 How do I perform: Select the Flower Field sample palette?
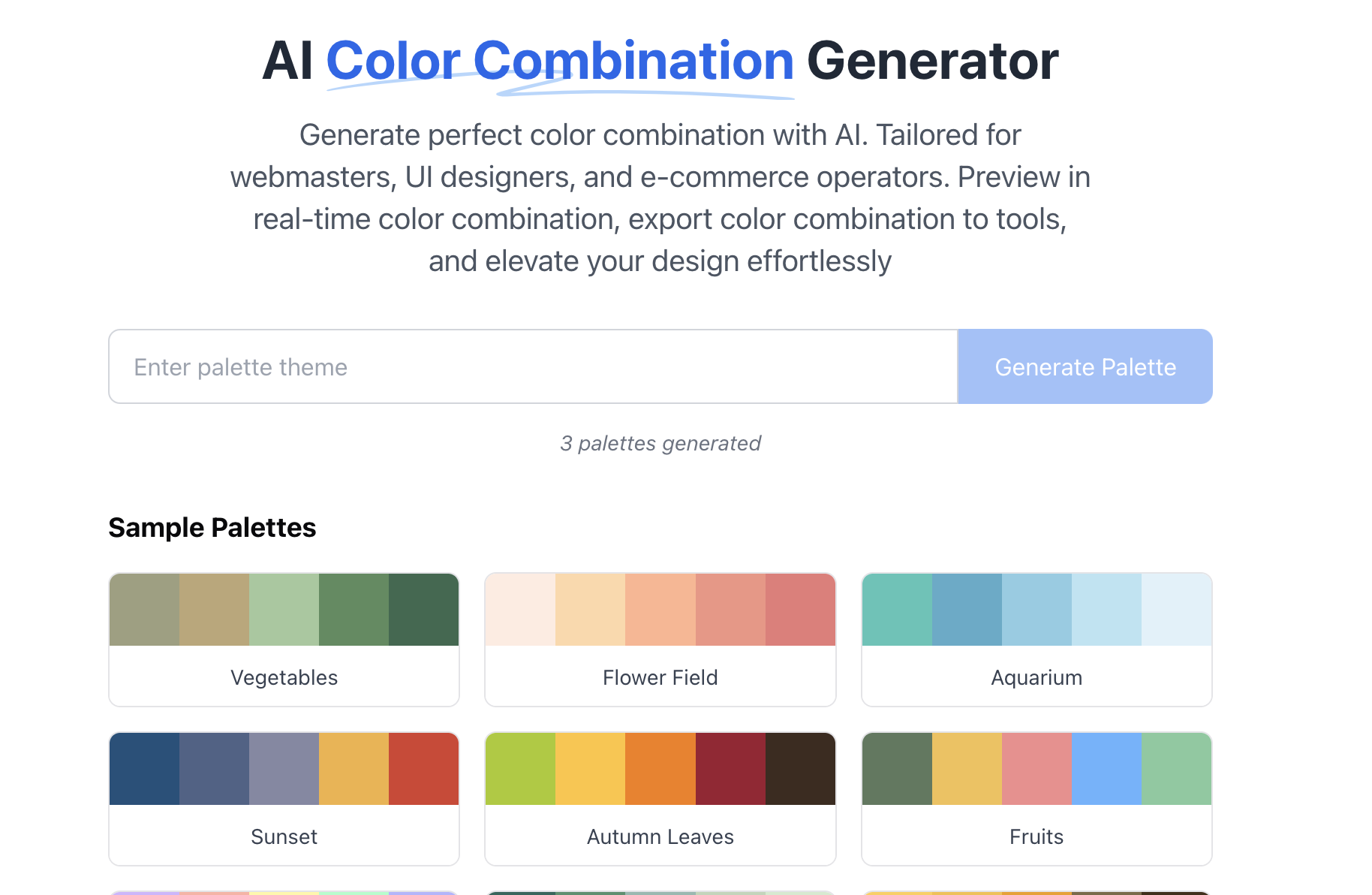pos(660,677)
